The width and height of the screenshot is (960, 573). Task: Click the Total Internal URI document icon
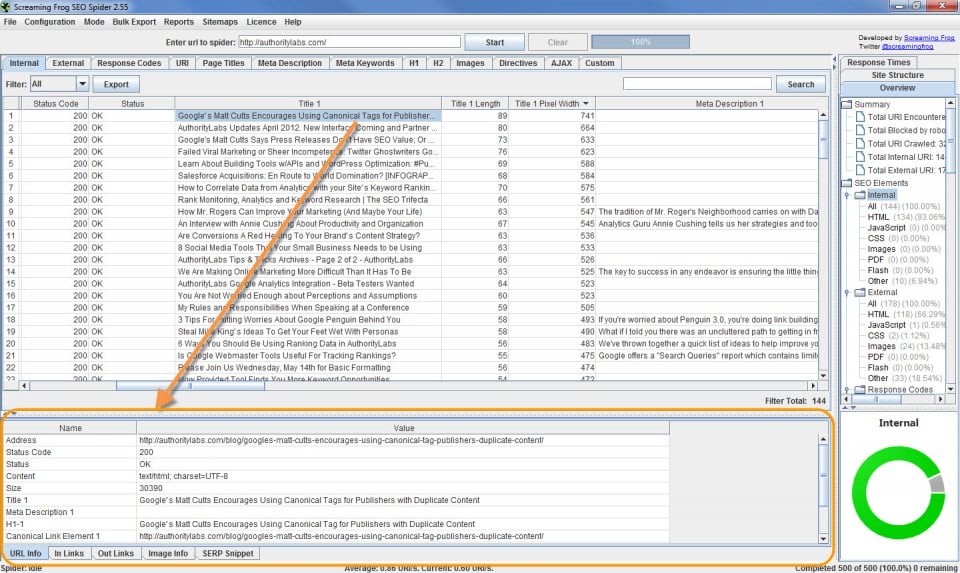(860, 157)
